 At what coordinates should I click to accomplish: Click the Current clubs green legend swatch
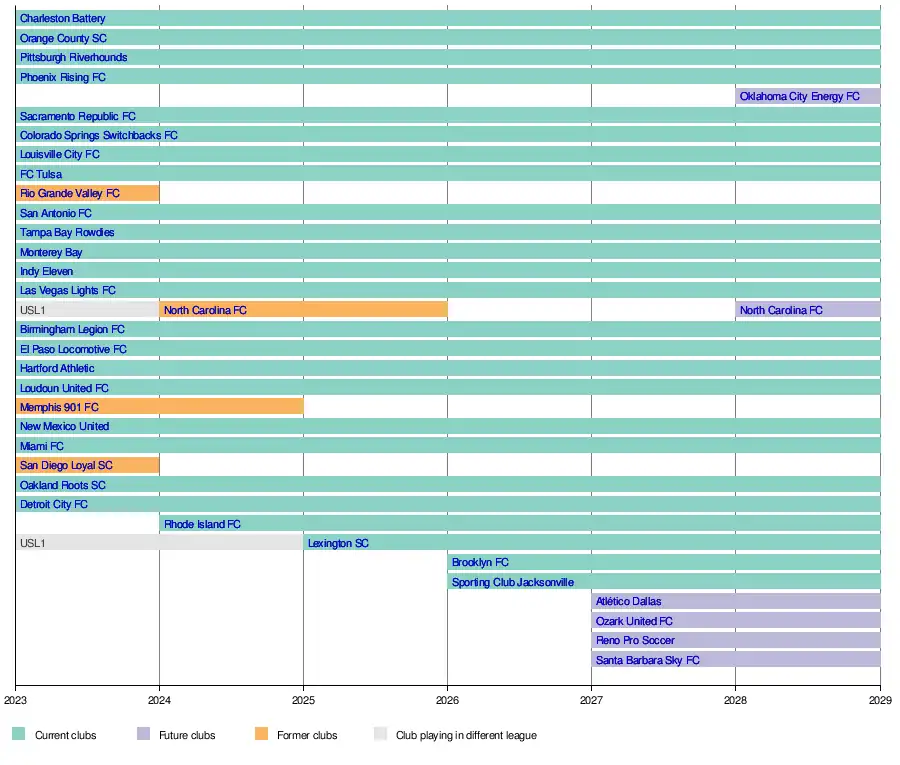[18, 733]
